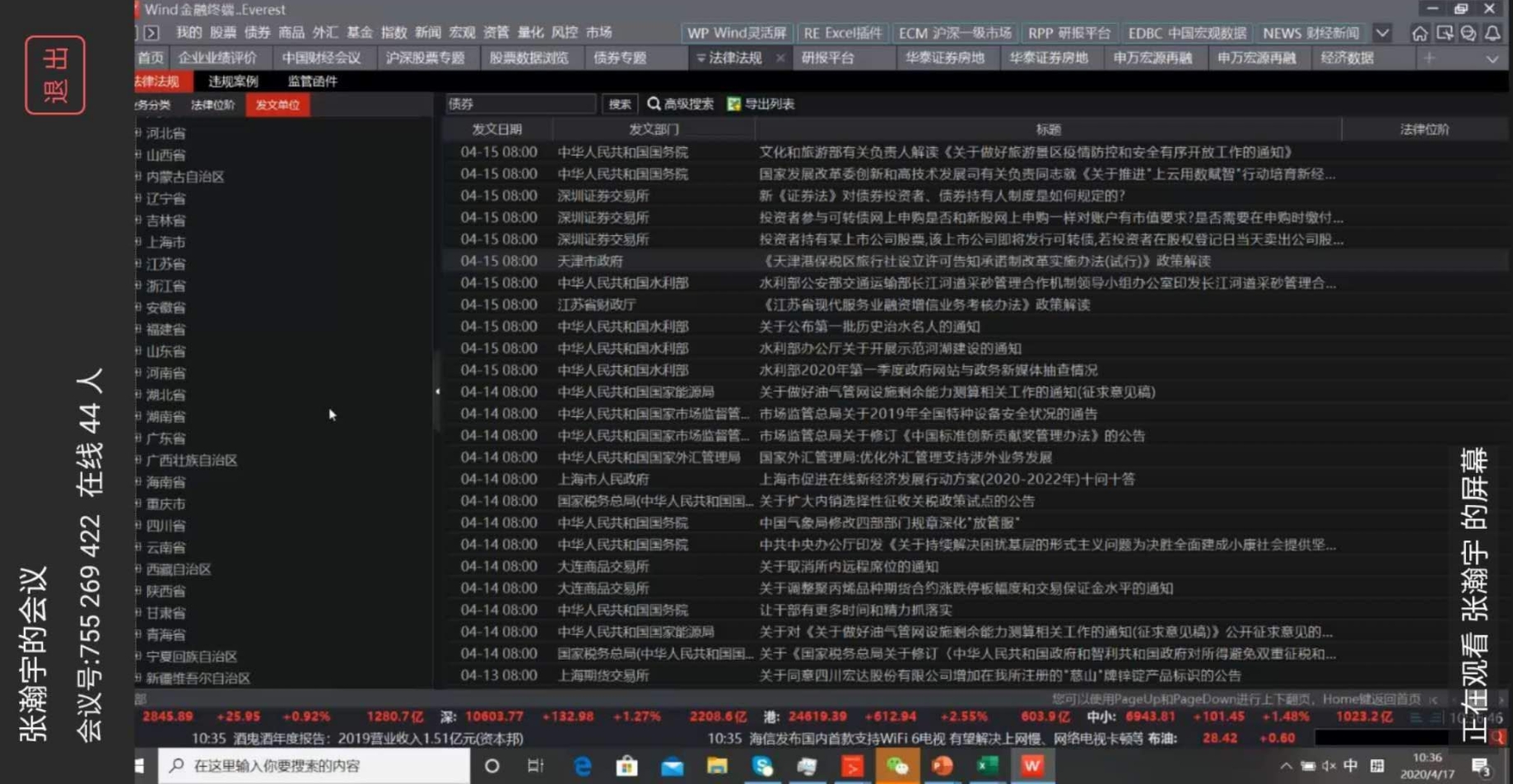Open the RPP 研报平台 panel

coord(1069,34)
